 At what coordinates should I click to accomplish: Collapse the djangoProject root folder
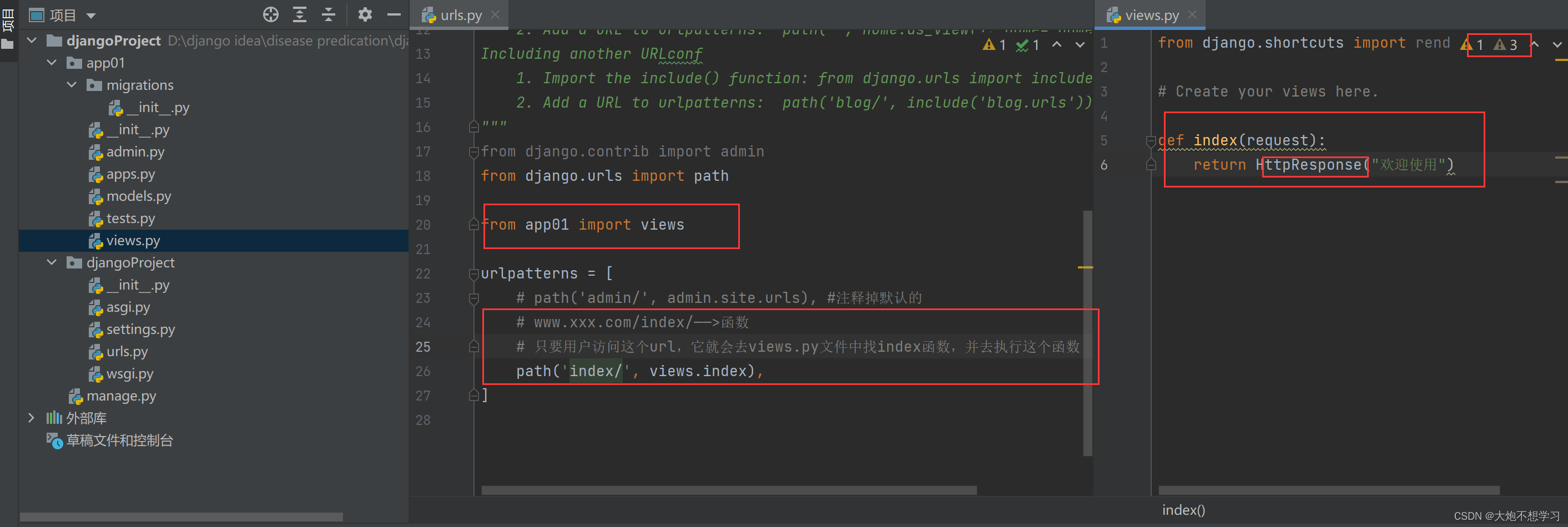[32, 40]
